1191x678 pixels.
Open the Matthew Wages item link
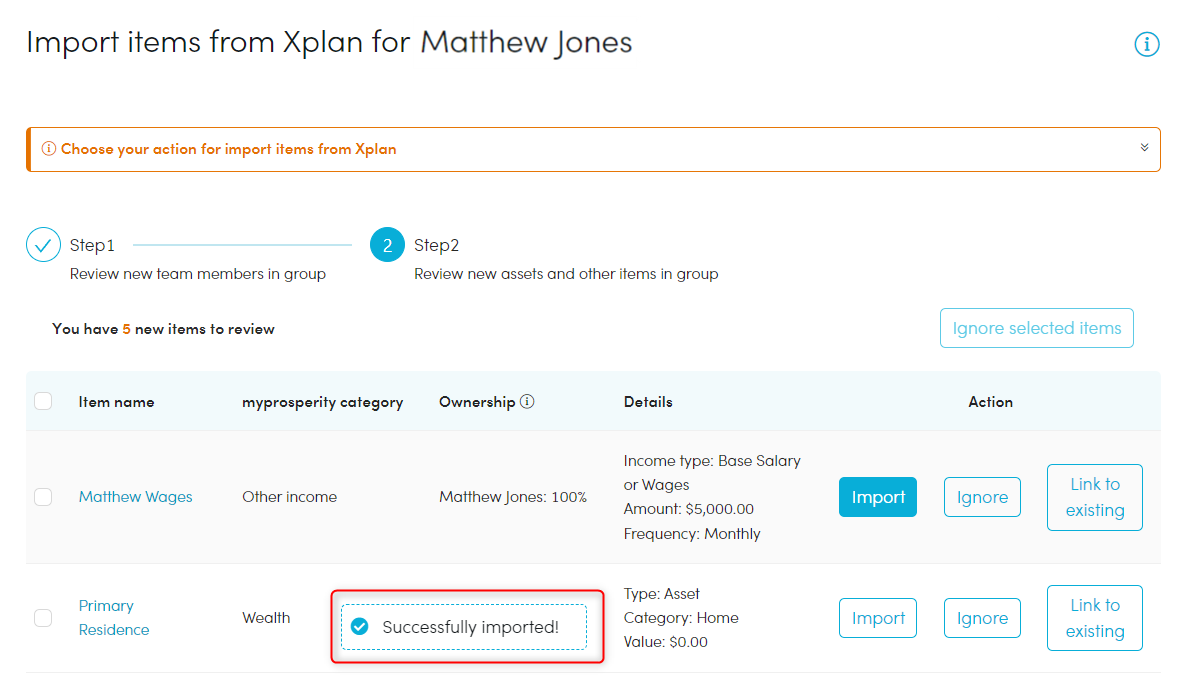pos(135,497)
